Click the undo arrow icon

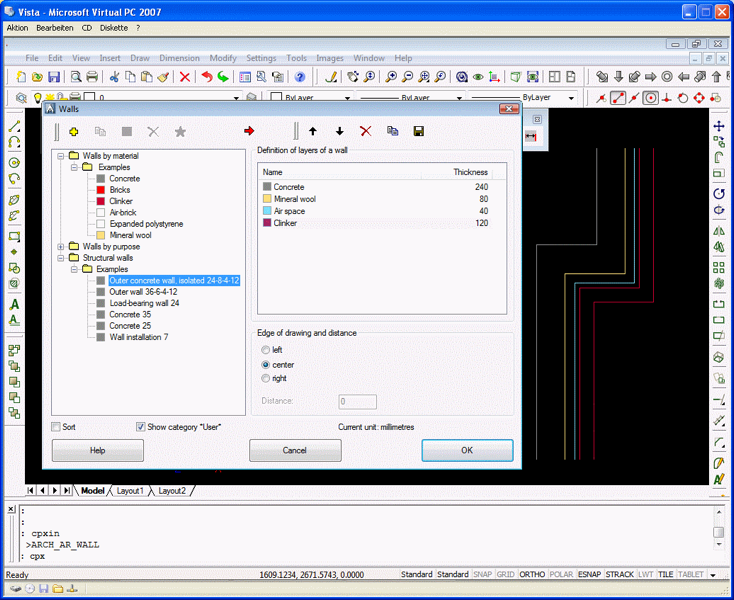pyautogui.click(x=206, y=77)
